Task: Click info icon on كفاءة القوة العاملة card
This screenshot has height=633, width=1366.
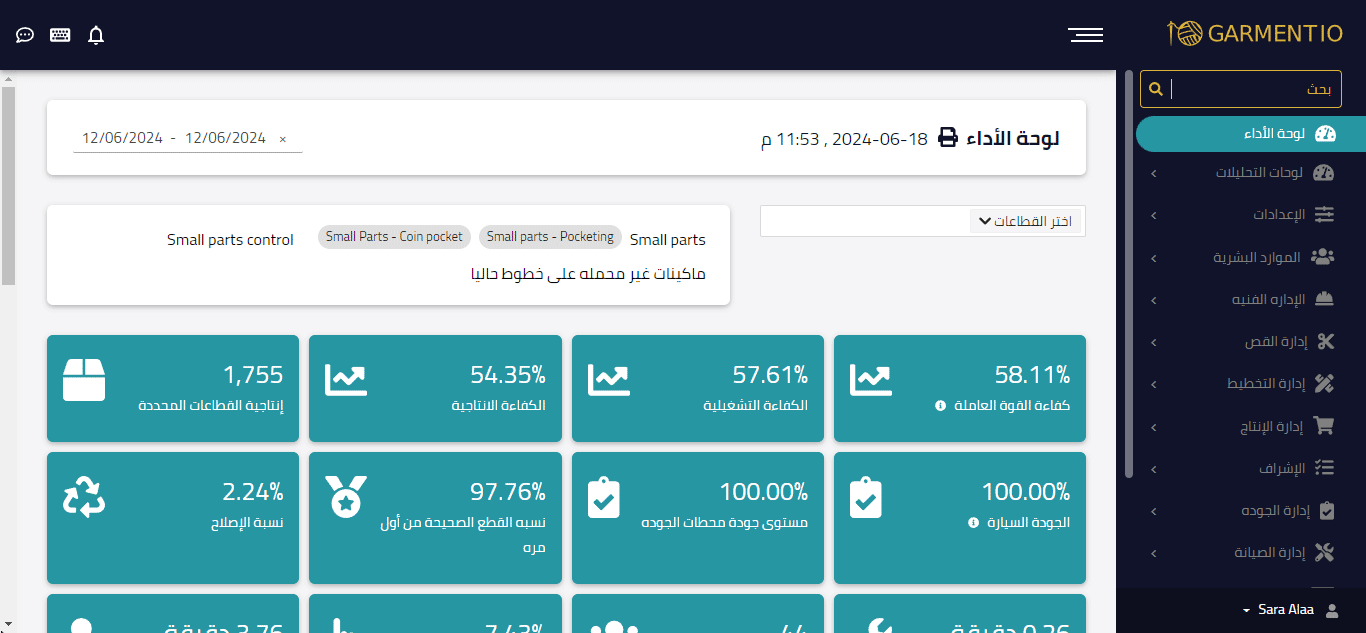Action: [940, 406]
